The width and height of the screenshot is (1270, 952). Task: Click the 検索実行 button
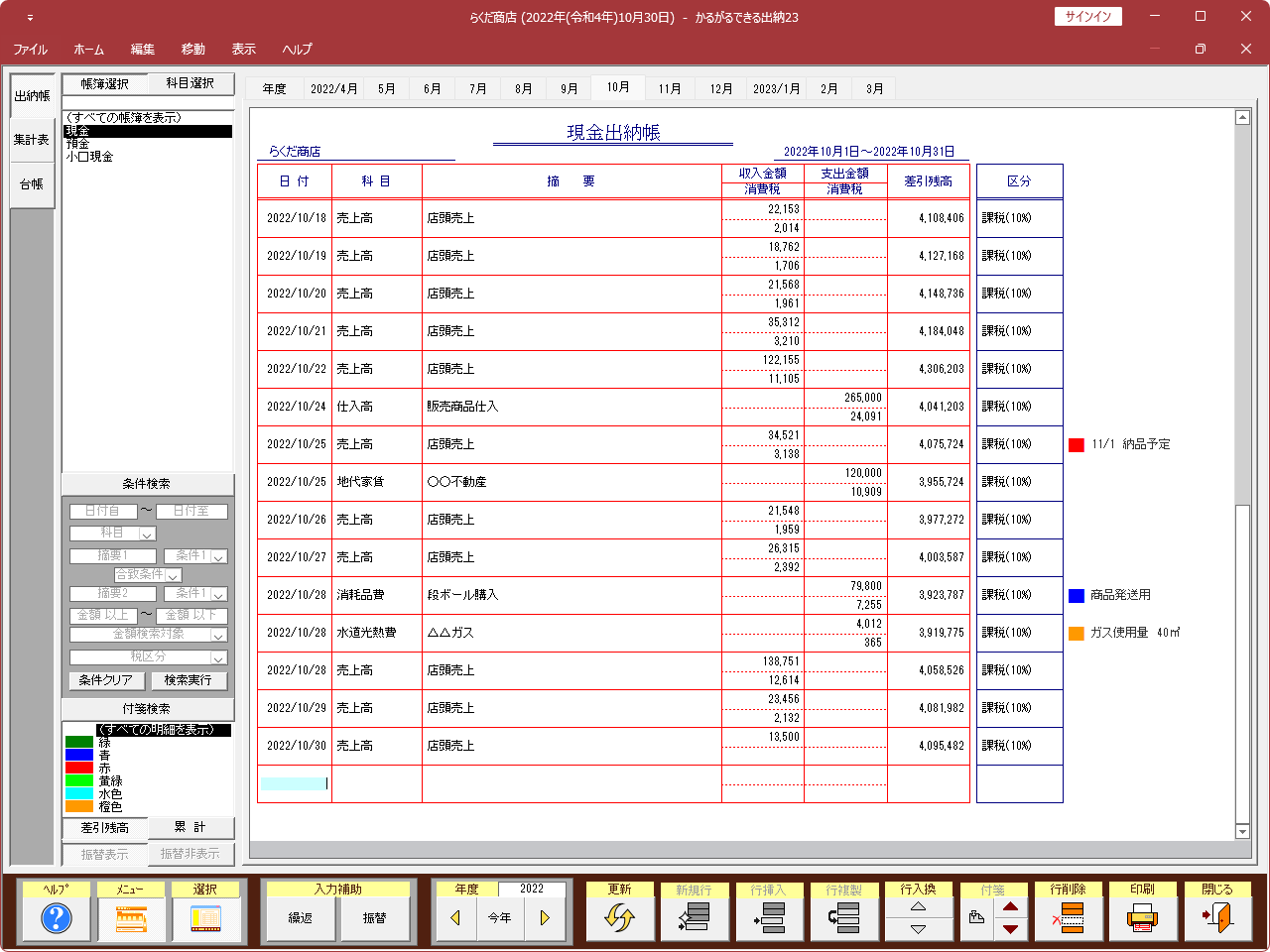click(189, 680)
